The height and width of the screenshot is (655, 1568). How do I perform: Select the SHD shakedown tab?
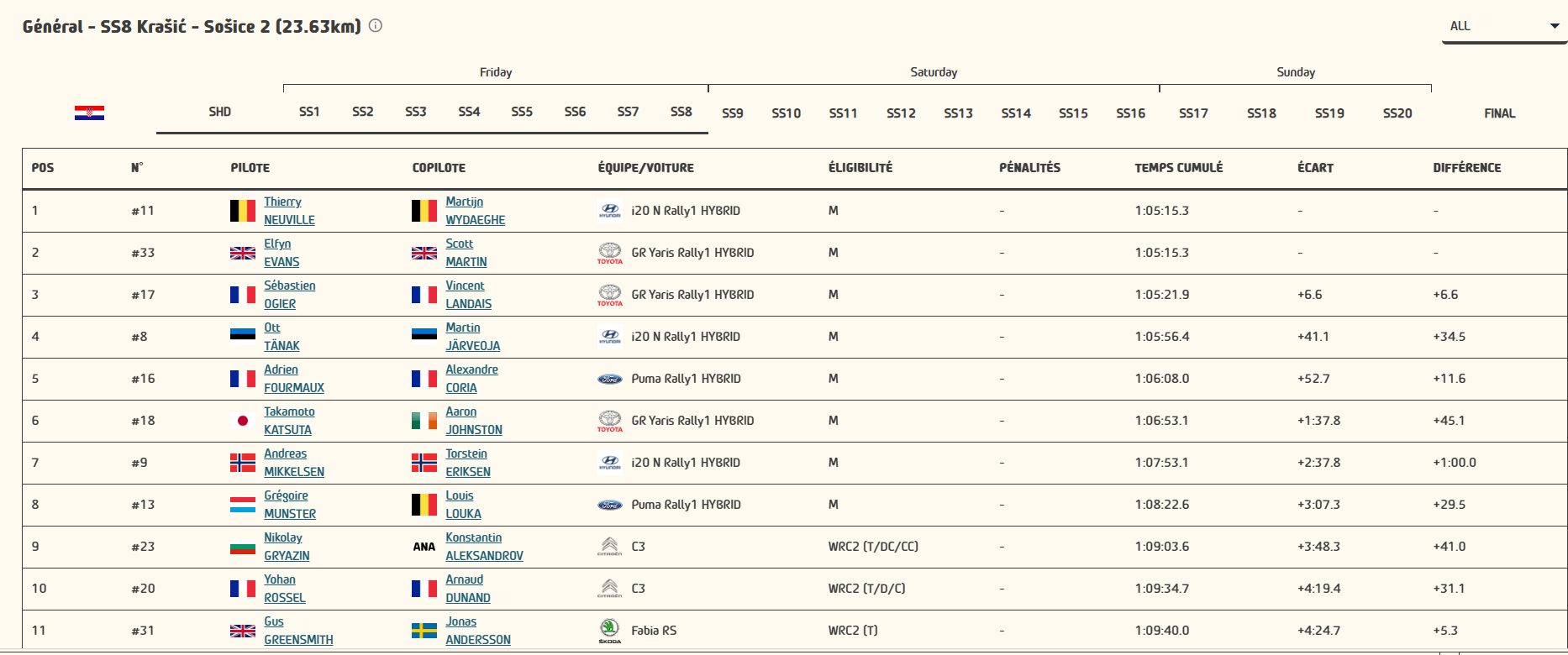(x=219, y=112)
